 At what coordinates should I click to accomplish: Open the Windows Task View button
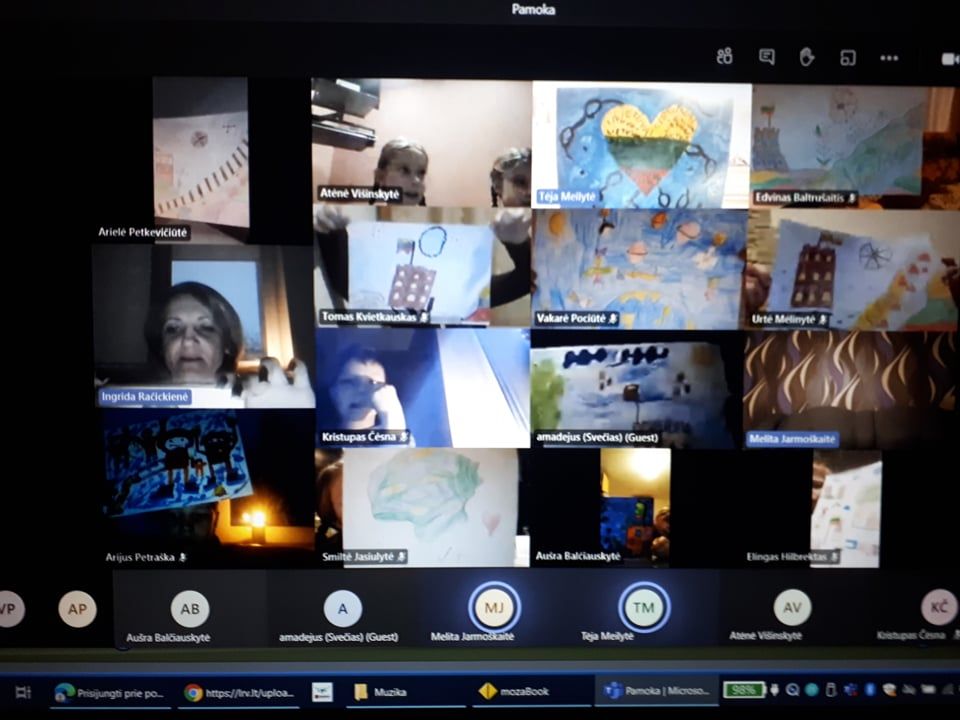(23, 692)
